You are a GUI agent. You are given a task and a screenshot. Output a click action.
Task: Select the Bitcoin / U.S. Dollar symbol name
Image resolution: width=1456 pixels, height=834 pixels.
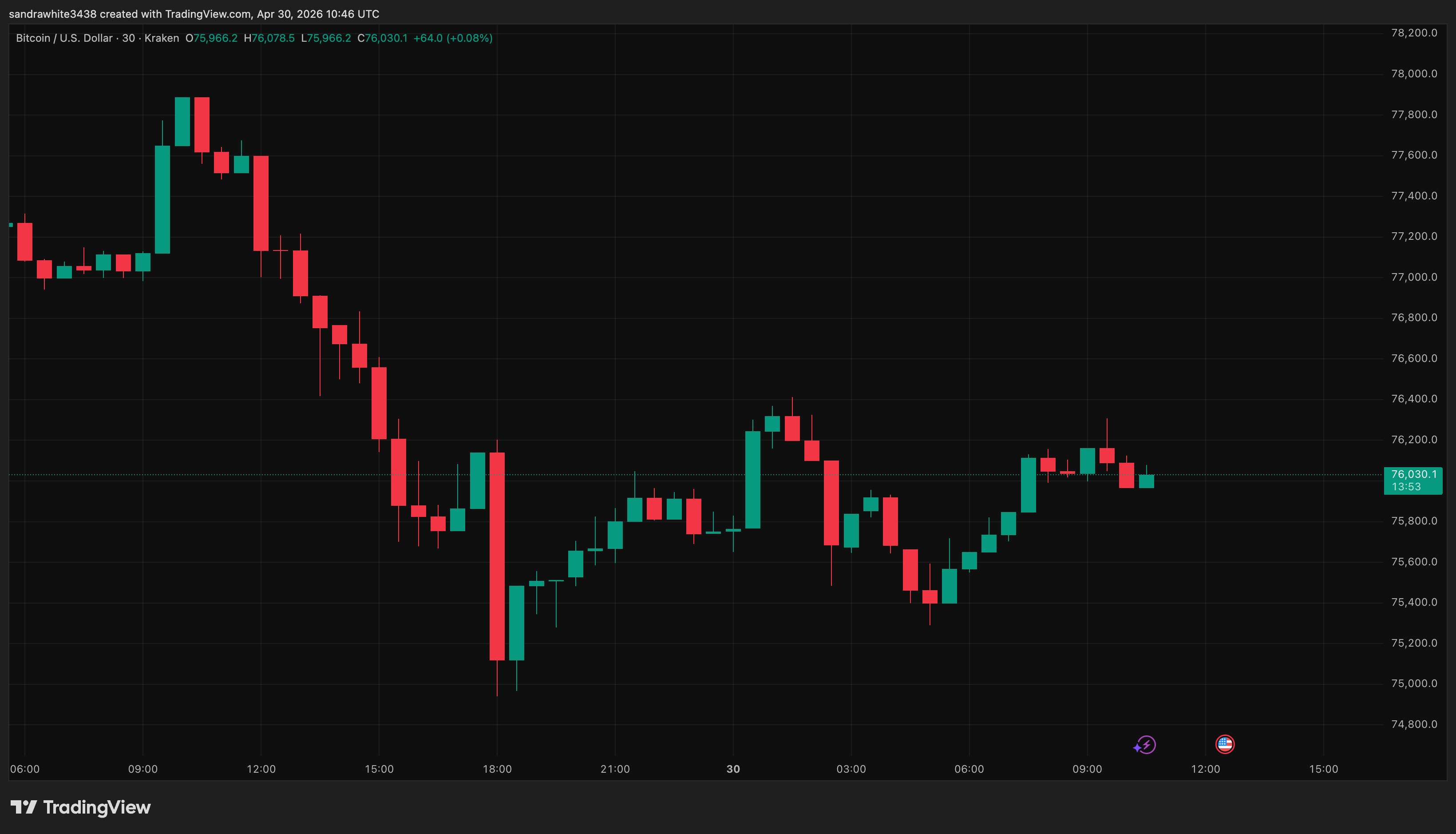(x=64, y=38)
